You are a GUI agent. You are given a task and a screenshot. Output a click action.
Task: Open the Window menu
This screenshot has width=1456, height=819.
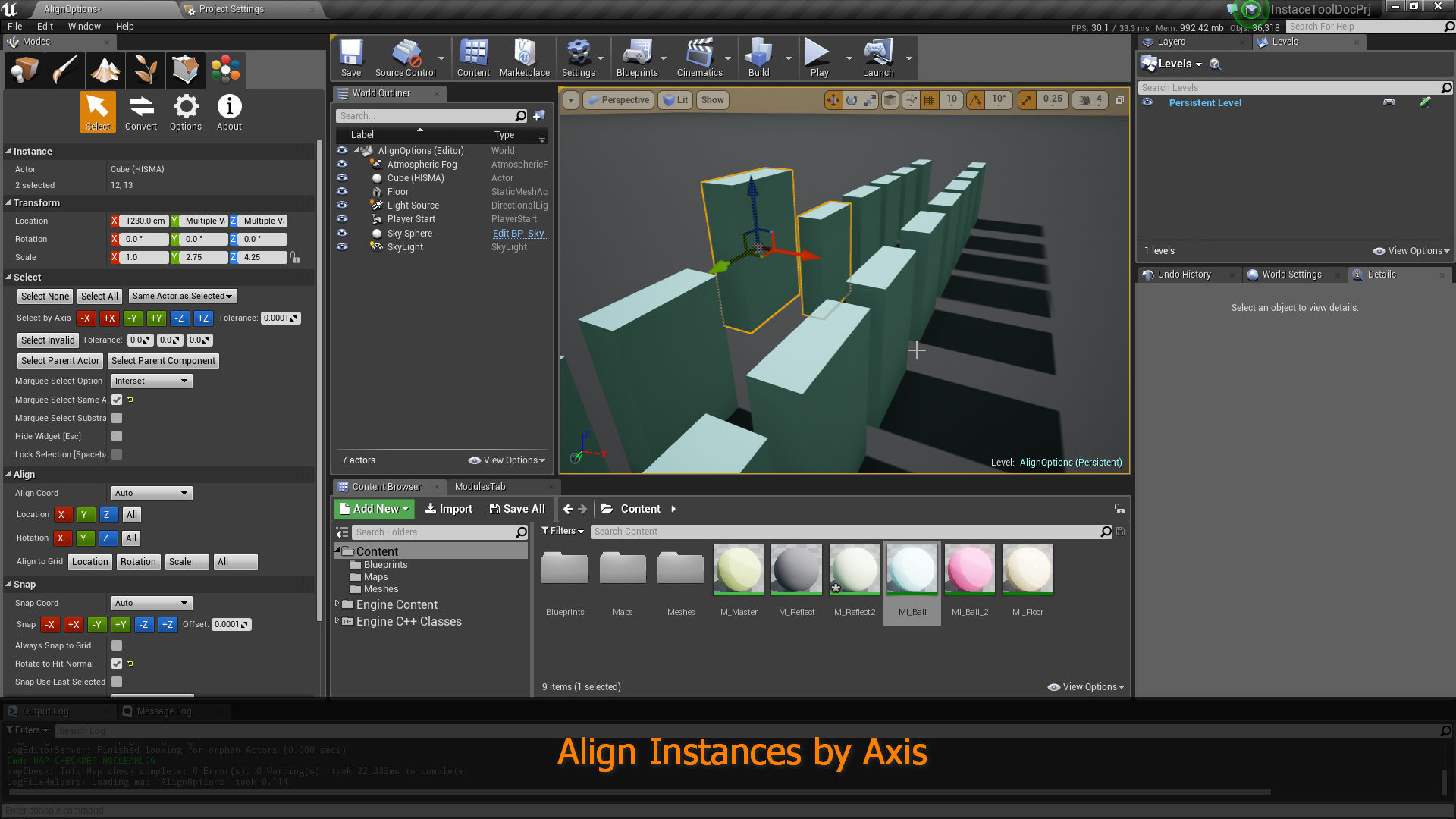pos(84,26)
